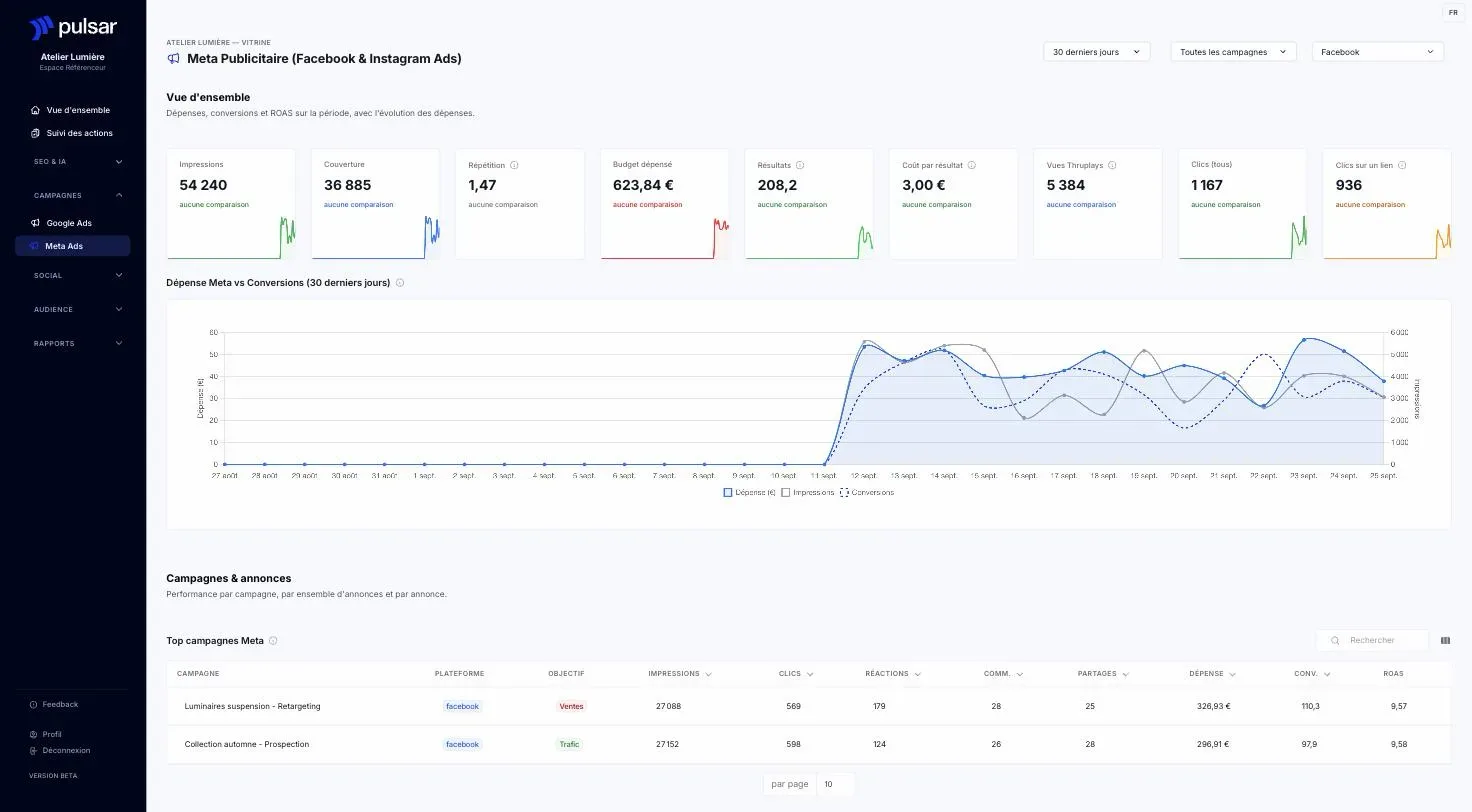
Task: Toggle Conversions legend series
Action: (867, 492)
